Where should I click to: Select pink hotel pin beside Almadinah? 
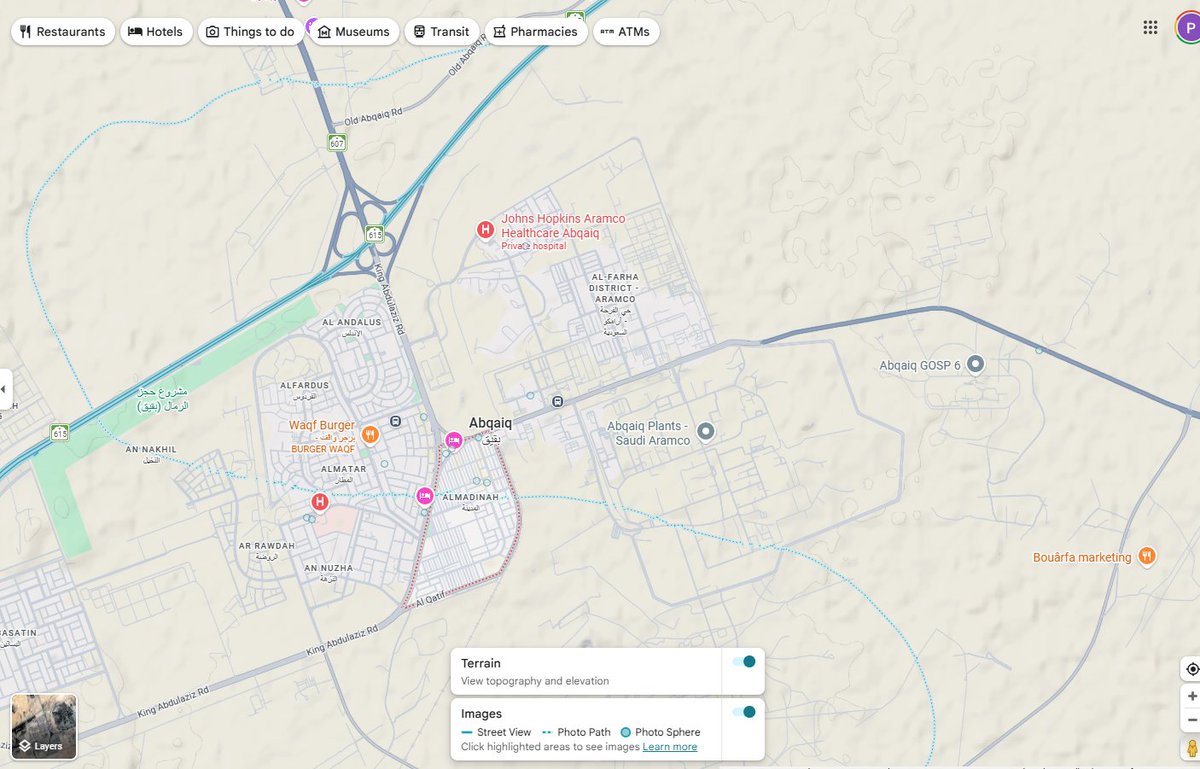click(x=424, y=496)
